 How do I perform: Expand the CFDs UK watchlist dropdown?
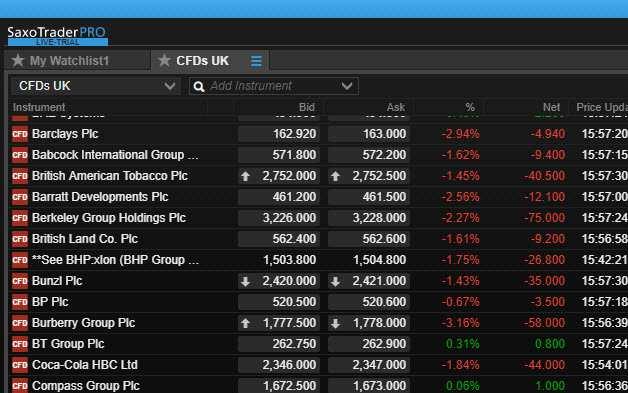click(x=169, y=86)
